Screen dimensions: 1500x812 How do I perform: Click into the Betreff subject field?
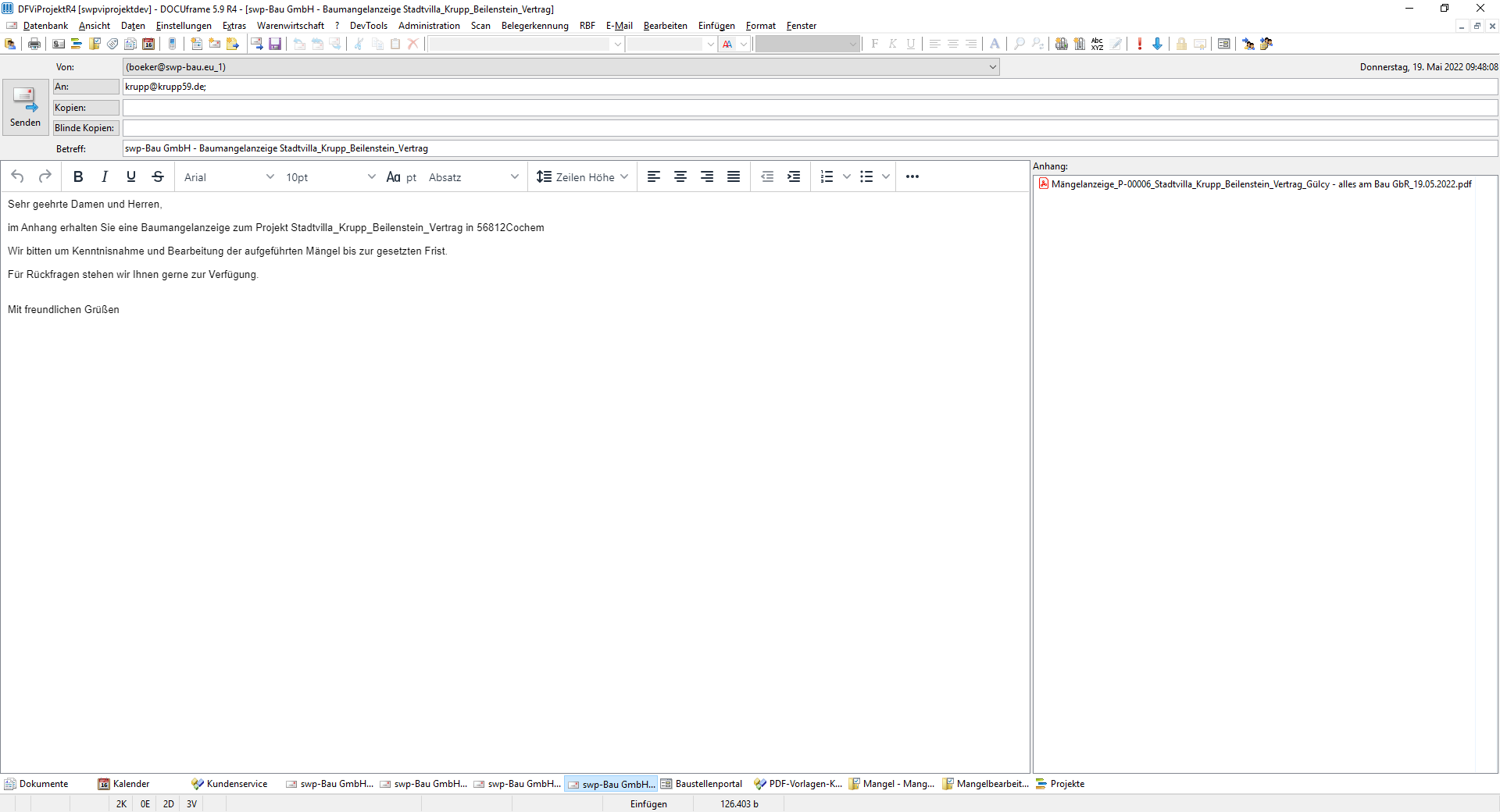click(x=810, y=148)
